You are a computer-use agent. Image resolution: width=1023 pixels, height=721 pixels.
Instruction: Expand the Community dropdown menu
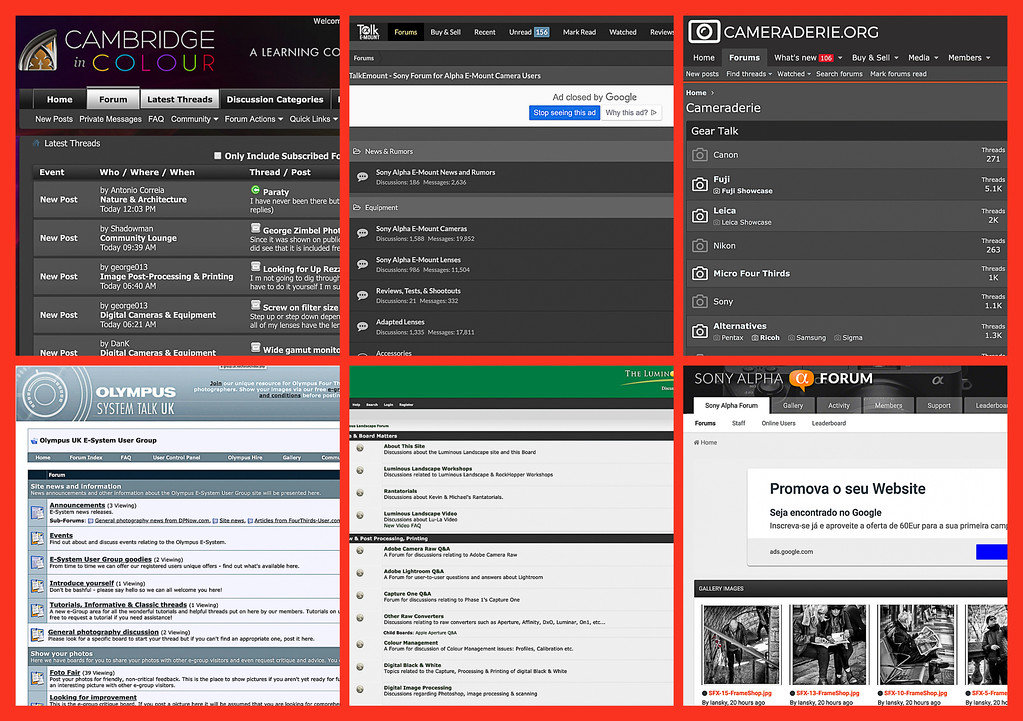(194, 119)
